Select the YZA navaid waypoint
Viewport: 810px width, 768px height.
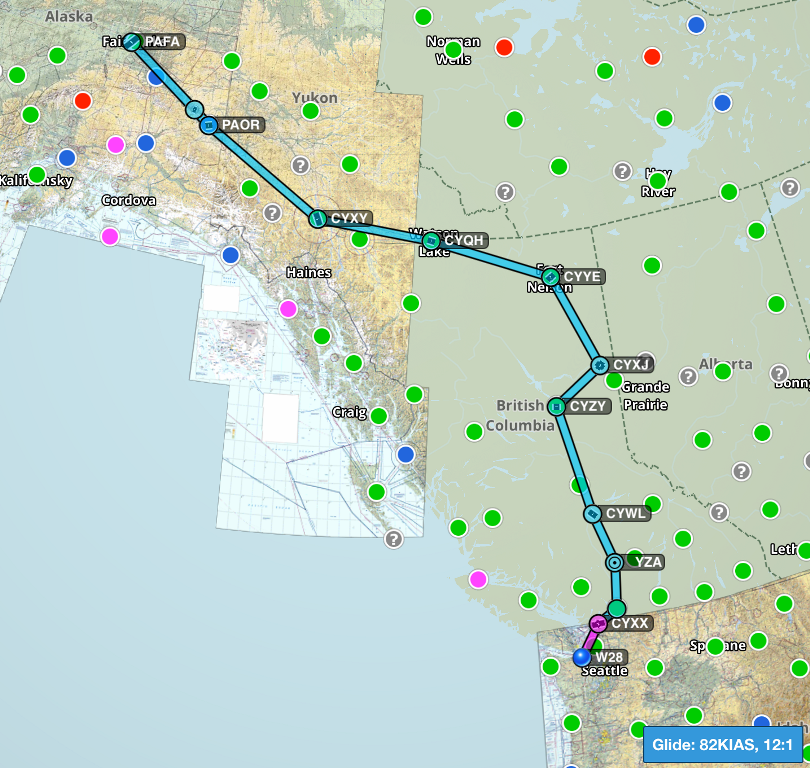[615, 562]
